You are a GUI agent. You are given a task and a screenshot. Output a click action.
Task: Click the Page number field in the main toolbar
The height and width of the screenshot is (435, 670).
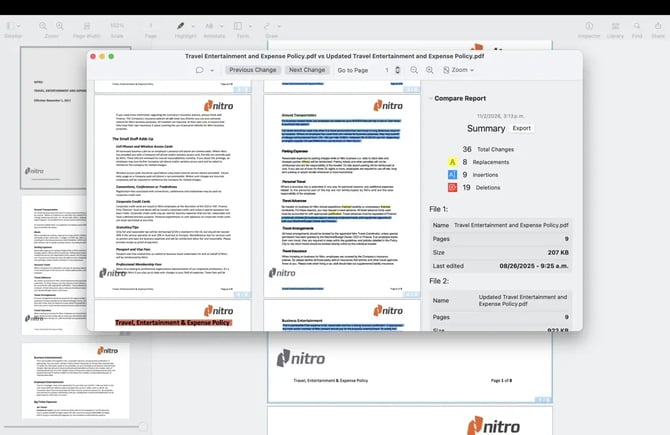[x=150, y=26]
